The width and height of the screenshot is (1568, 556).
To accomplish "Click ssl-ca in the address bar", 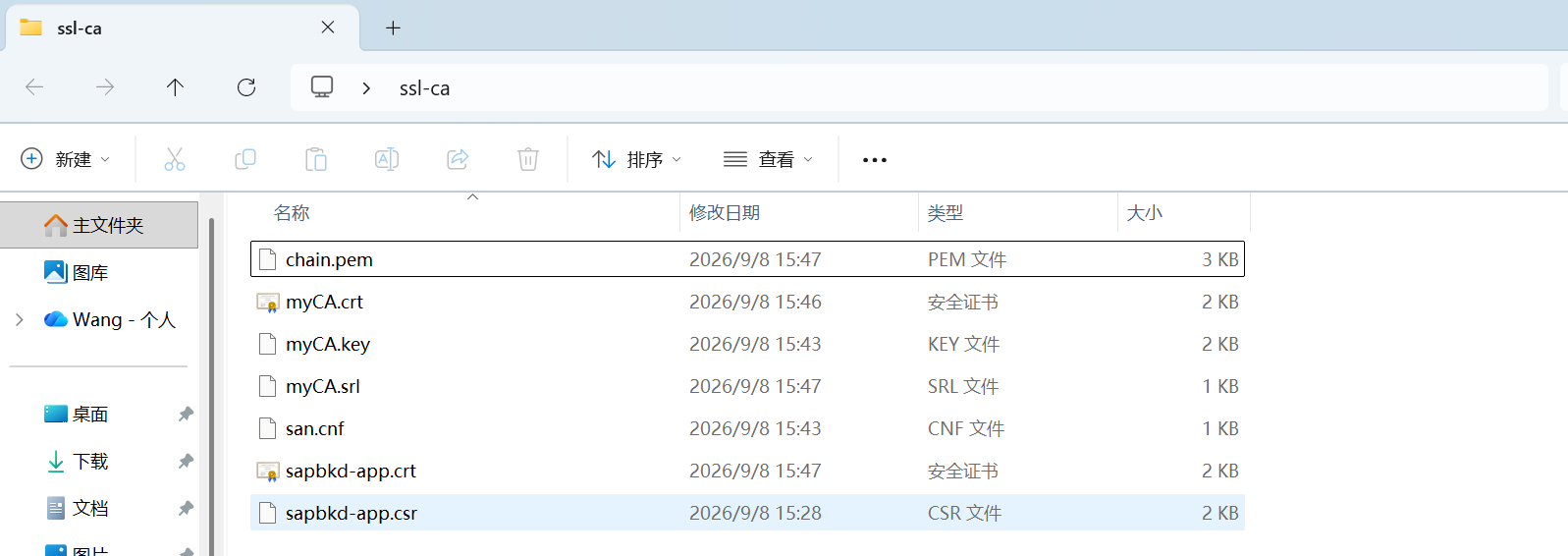I will (424, 88).
